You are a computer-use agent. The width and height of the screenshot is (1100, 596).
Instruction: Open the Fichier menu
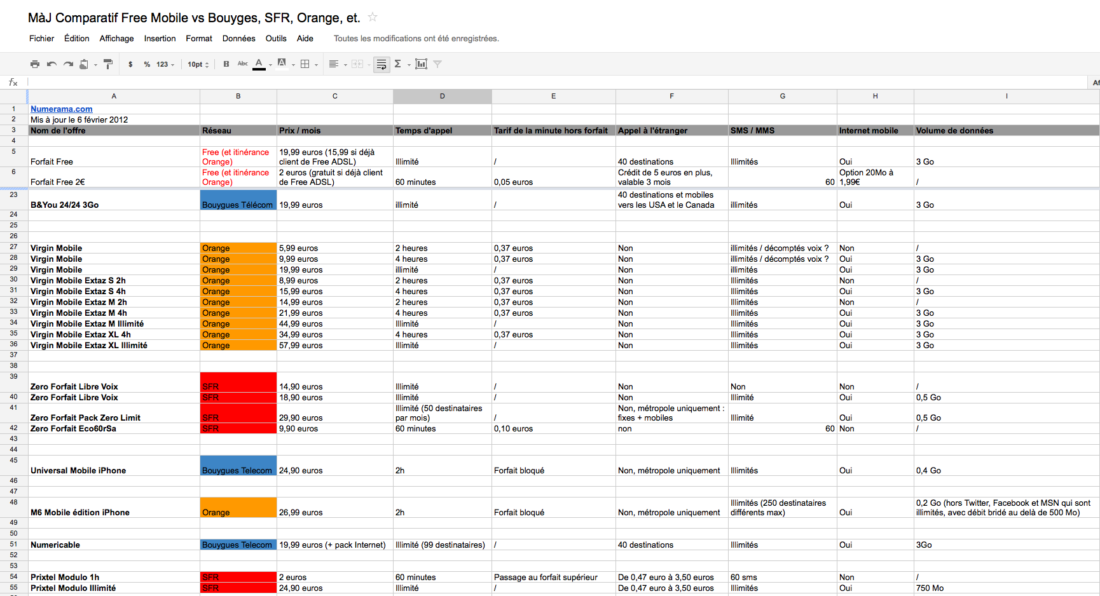pos(41,39)
